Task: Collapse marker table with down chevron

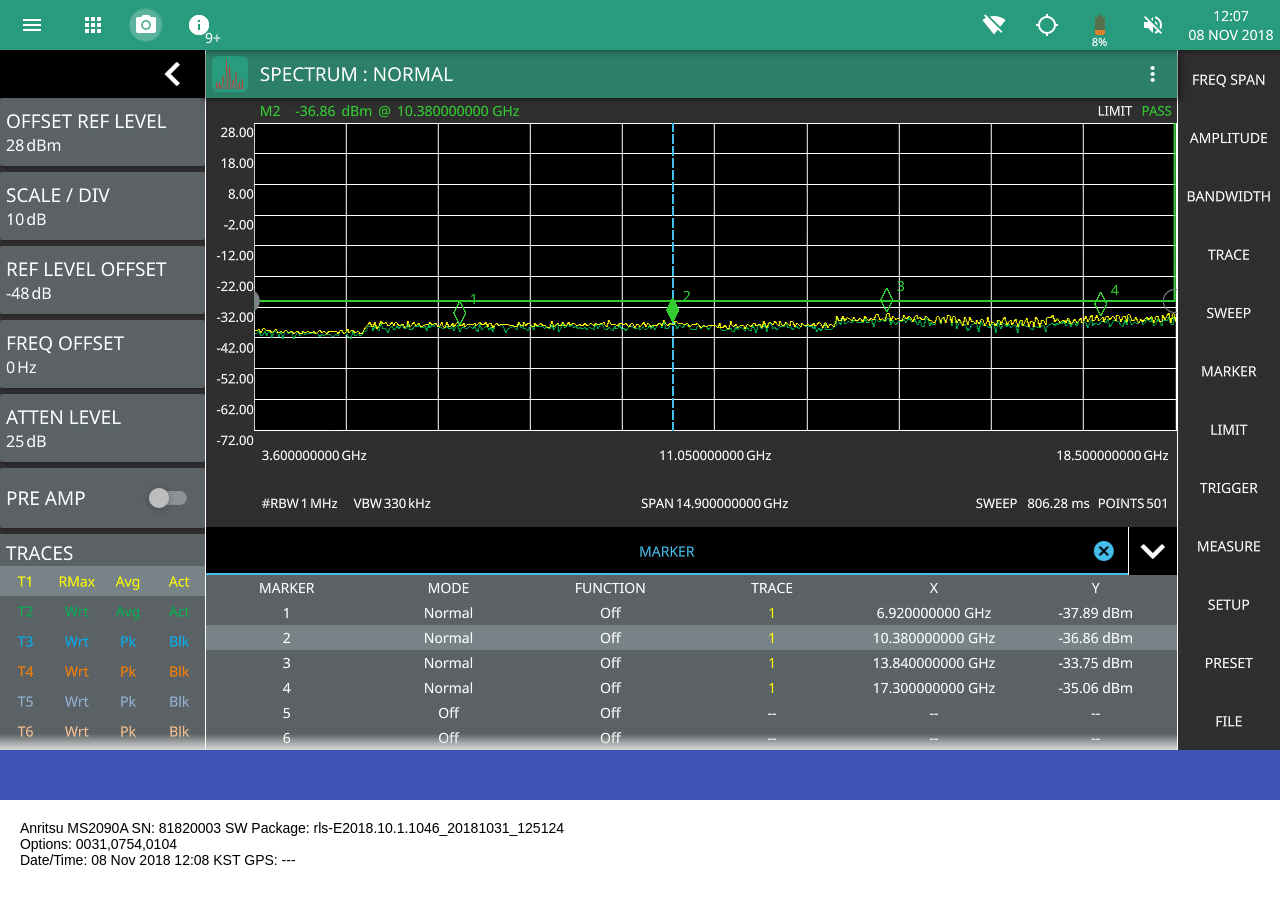Action: point(1152,551)
